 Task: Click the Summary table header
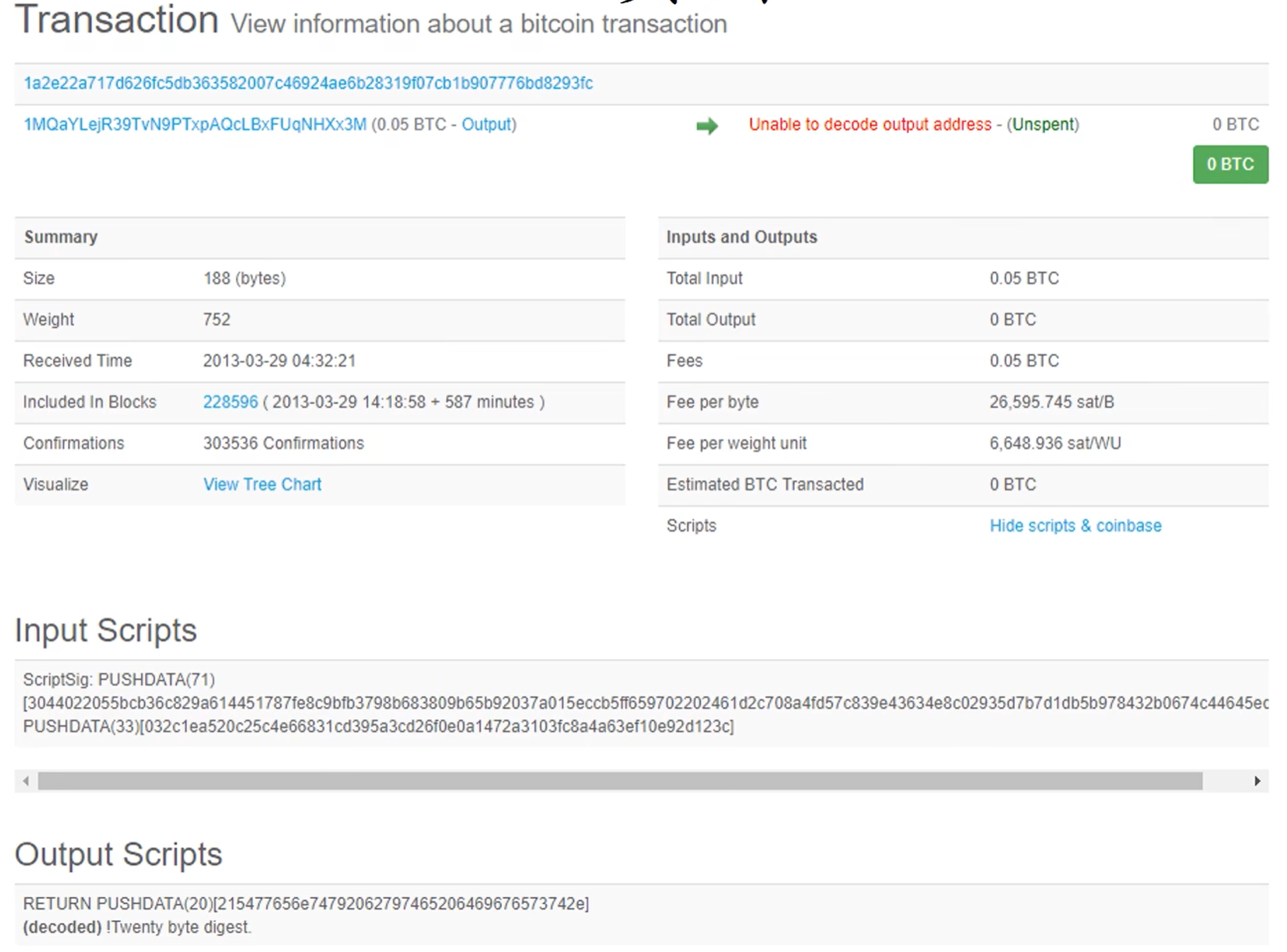tap(320, 237)
